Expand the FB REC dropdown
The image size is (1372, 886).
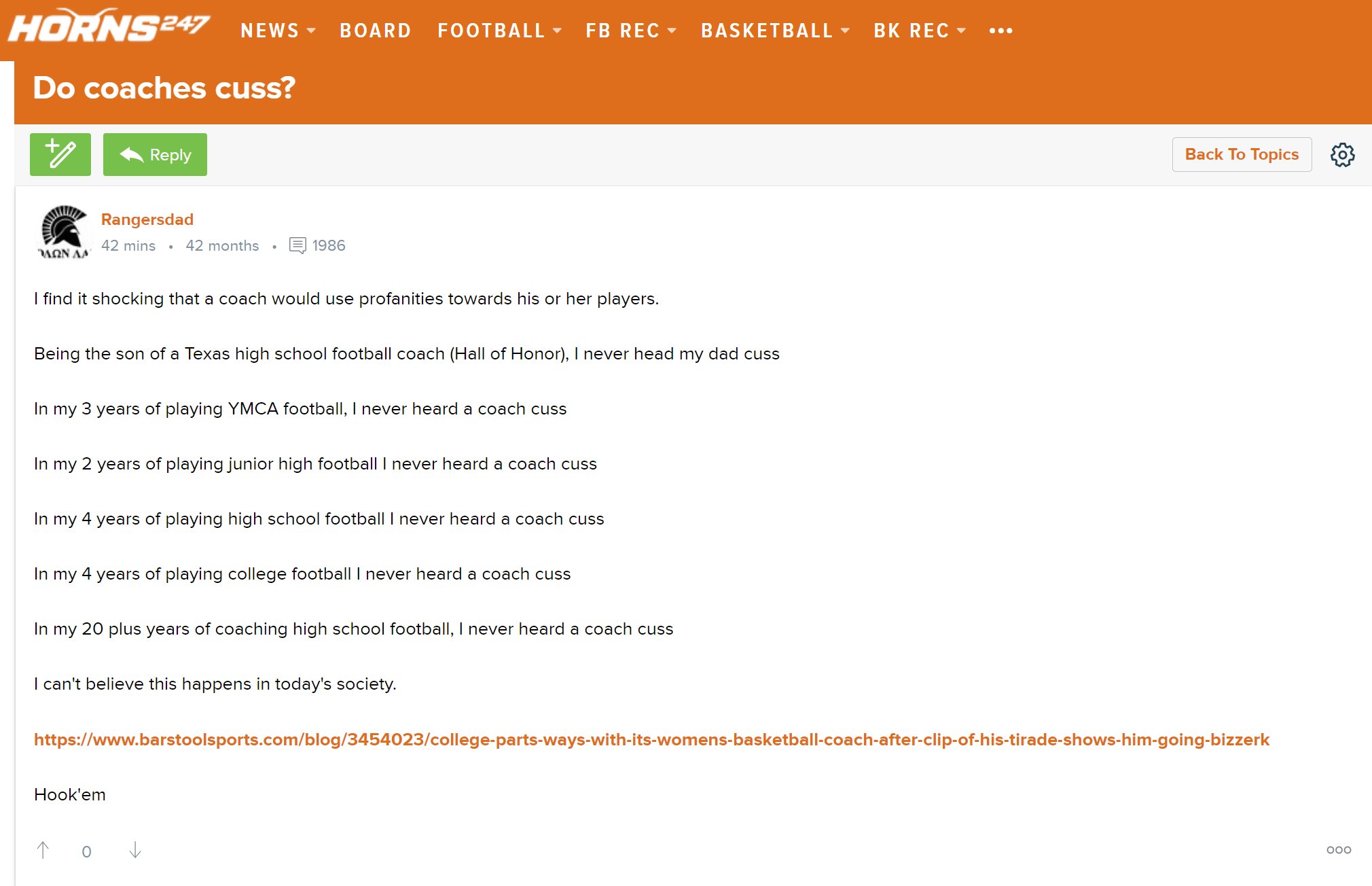[x=623, y=30]
